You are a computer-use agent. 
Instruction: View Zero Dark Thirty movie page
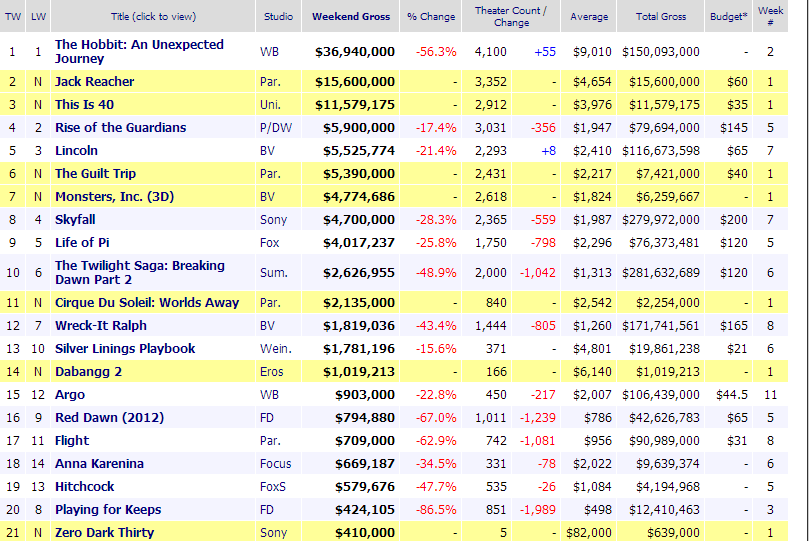pyautogui.click(x=104, y=533)
